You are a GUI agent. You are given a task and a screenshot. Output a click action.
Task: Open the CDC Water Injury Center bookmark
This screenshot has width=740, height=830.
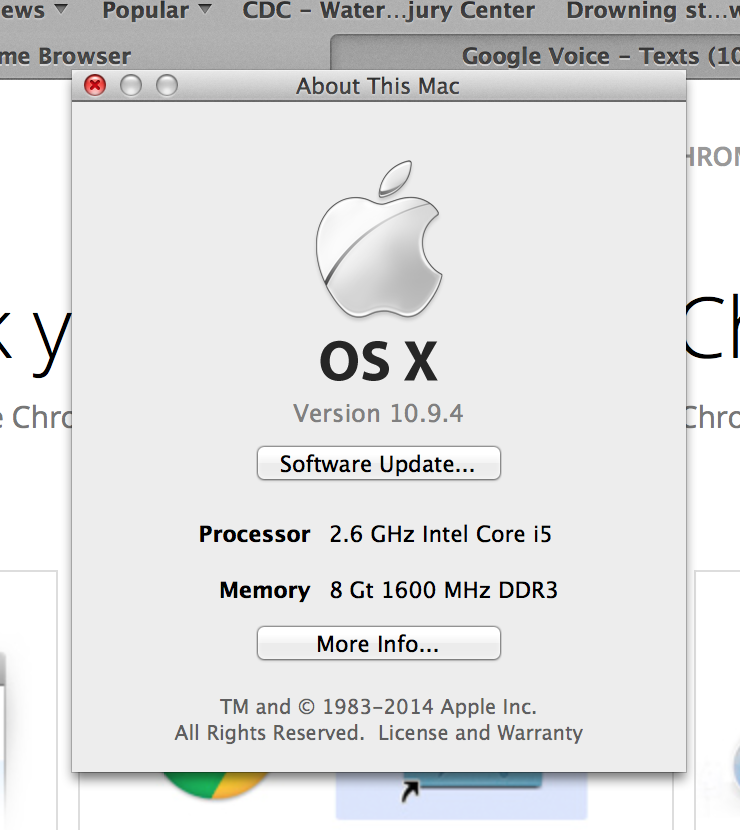[x=388, y=10]
